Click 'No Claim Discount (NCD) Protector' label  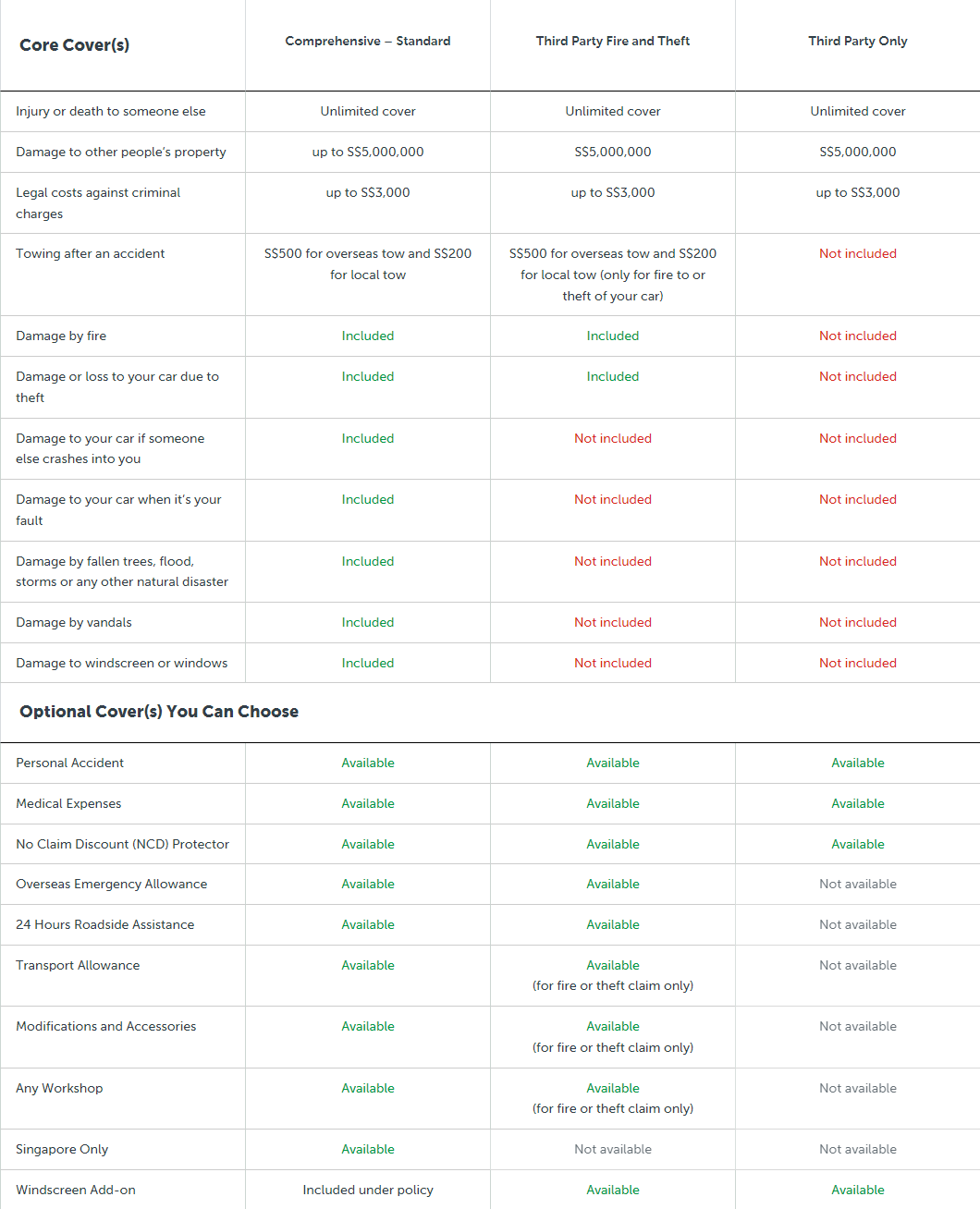(123, 844)
